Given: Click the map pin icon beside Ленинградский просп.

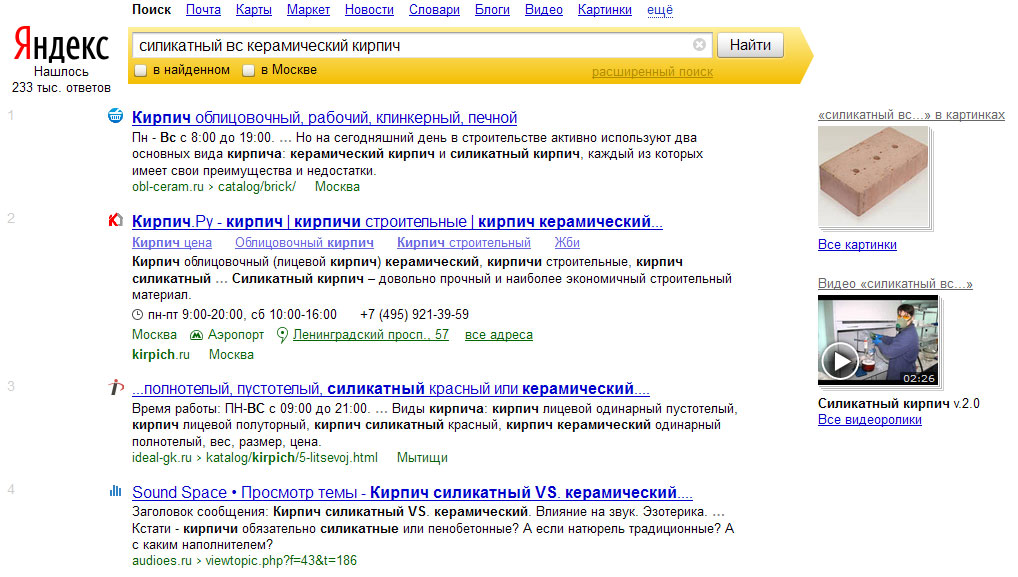Looking at the screenshot, I should coord(282,335).
